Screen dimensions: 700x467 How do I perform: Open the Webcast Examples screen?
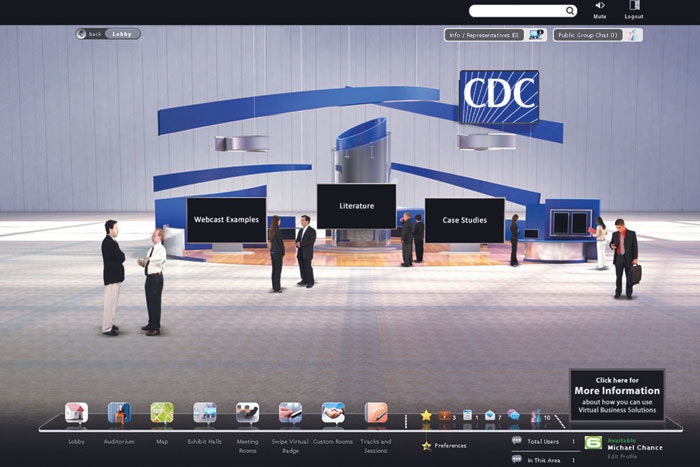(226, 220)
